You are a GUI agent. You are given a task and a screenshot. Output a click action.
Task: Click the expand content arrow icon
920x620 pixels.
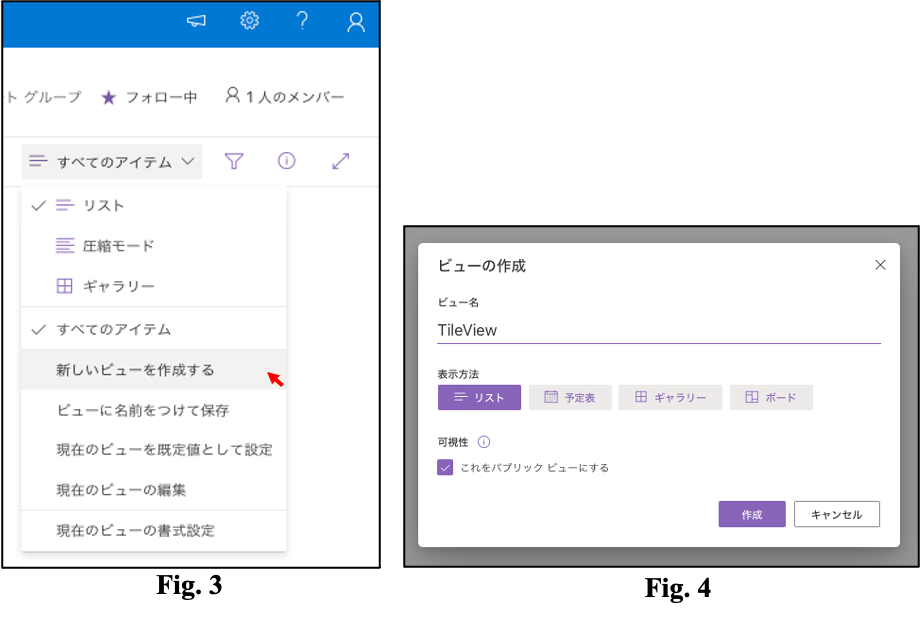point(340,161)
